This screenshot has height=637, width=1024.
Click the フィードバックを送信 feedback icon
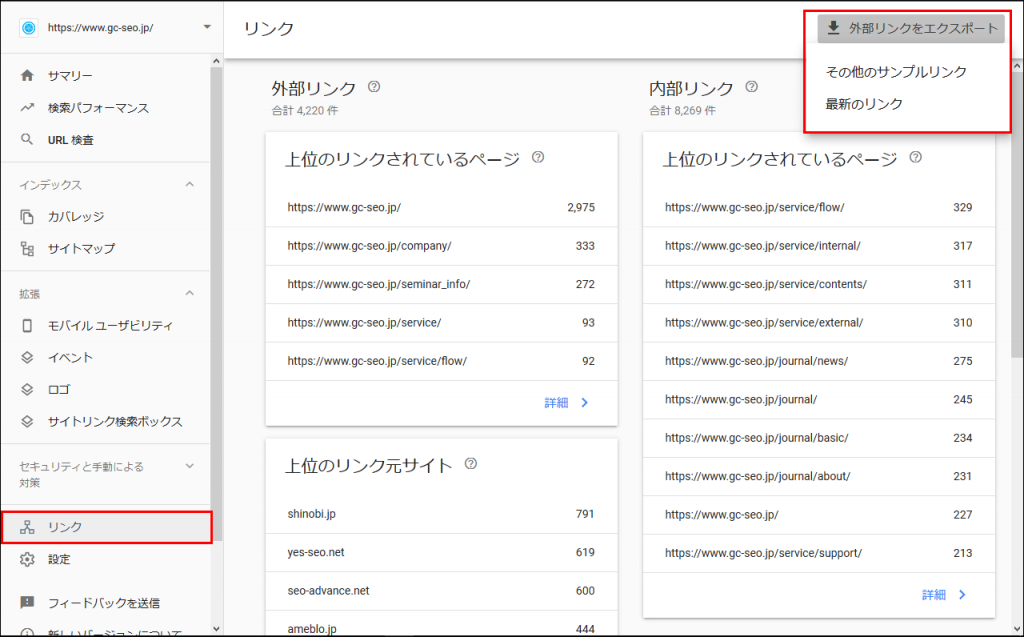27,602
